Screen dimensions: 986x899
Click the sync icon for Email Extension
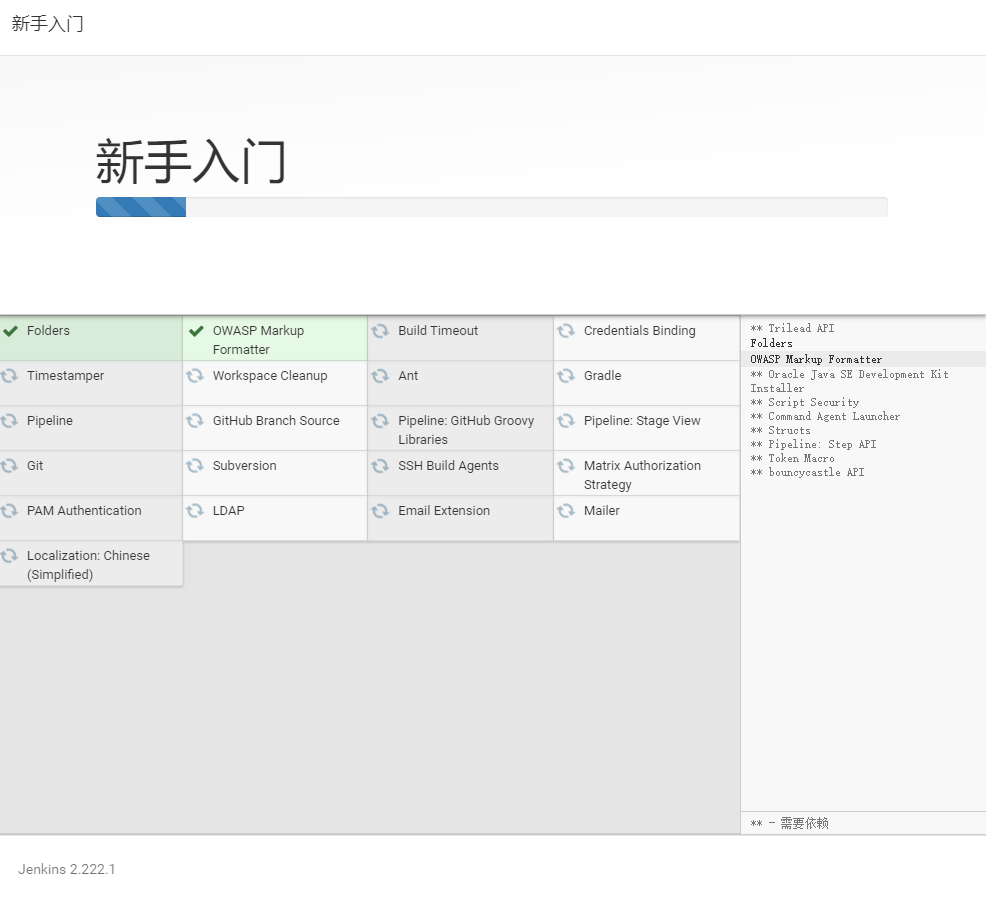[x=380, y=510]
